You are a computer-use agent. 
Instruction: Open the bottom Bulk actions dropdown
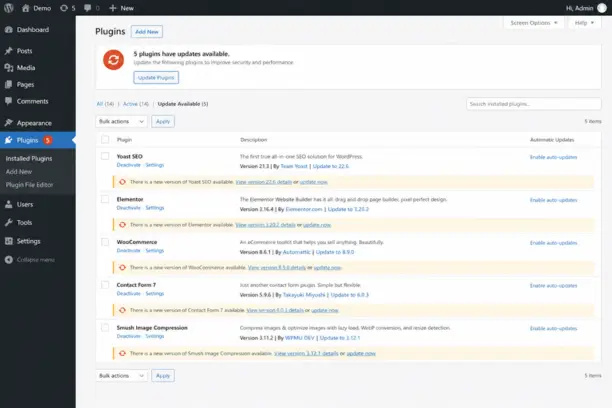[121, 376]
